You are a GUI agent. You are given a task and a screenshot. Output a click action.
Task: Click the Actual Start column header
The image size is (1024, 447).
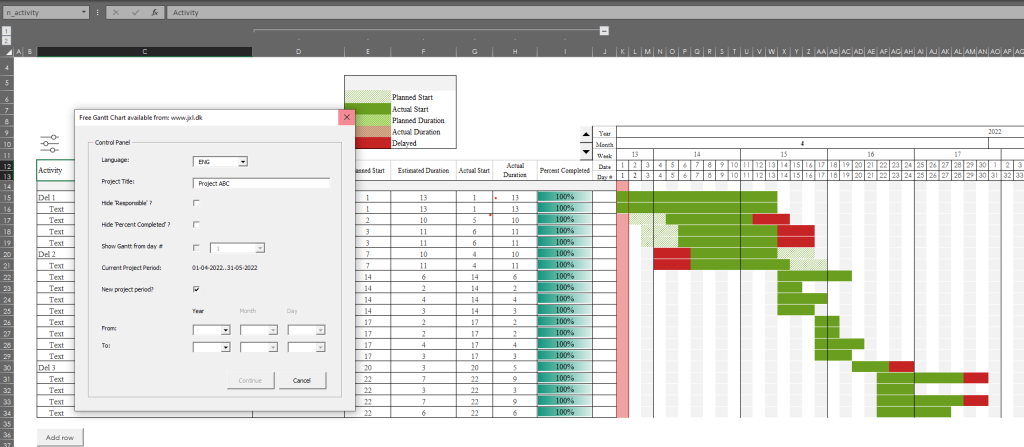475,171
